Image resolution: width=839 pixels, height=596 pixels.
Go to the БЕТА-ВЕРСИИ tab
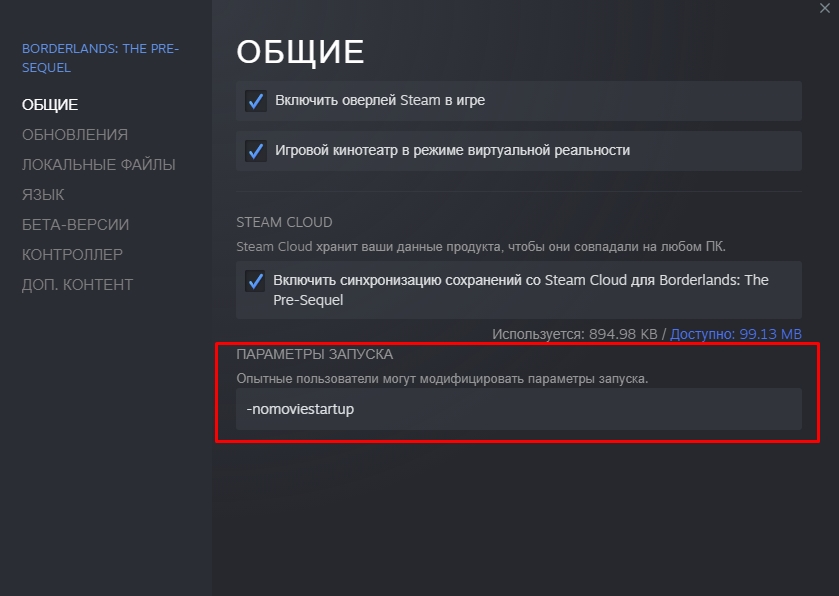pos(75,224)
